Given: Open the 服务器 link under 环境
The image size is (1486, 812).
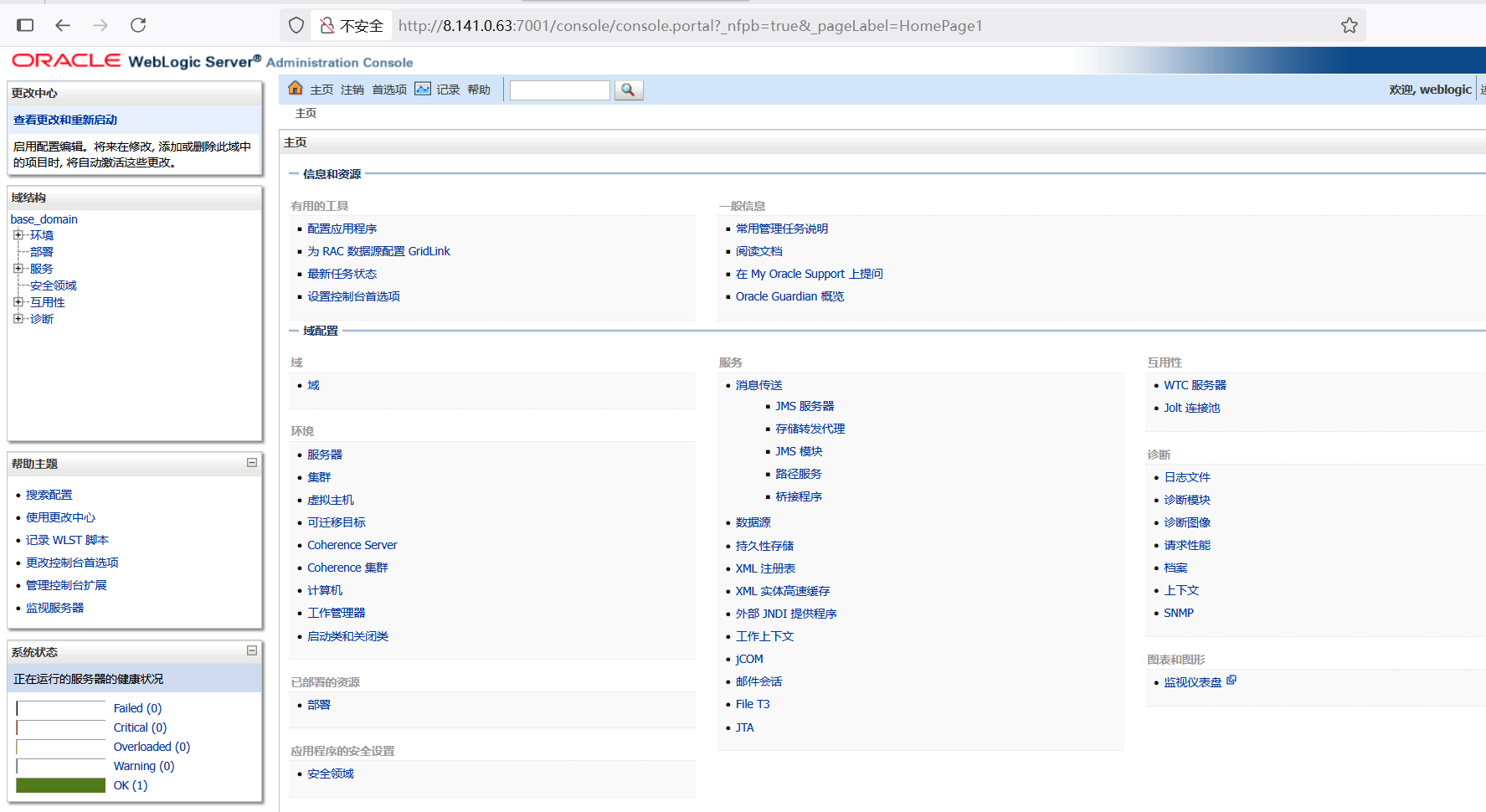Looking at the screenshot, I should 325,455.
